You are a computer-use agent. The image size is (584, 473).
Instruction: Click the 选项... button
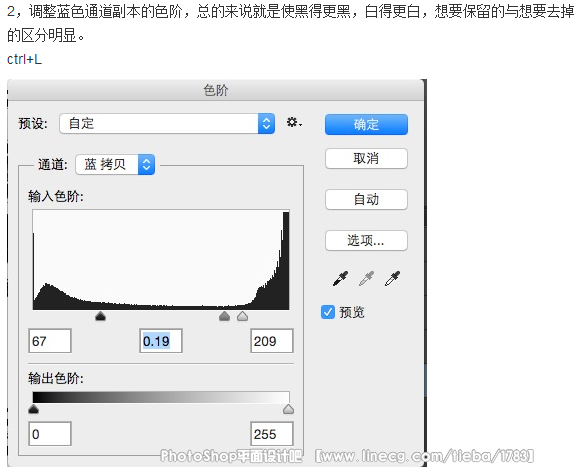[366, 241]
